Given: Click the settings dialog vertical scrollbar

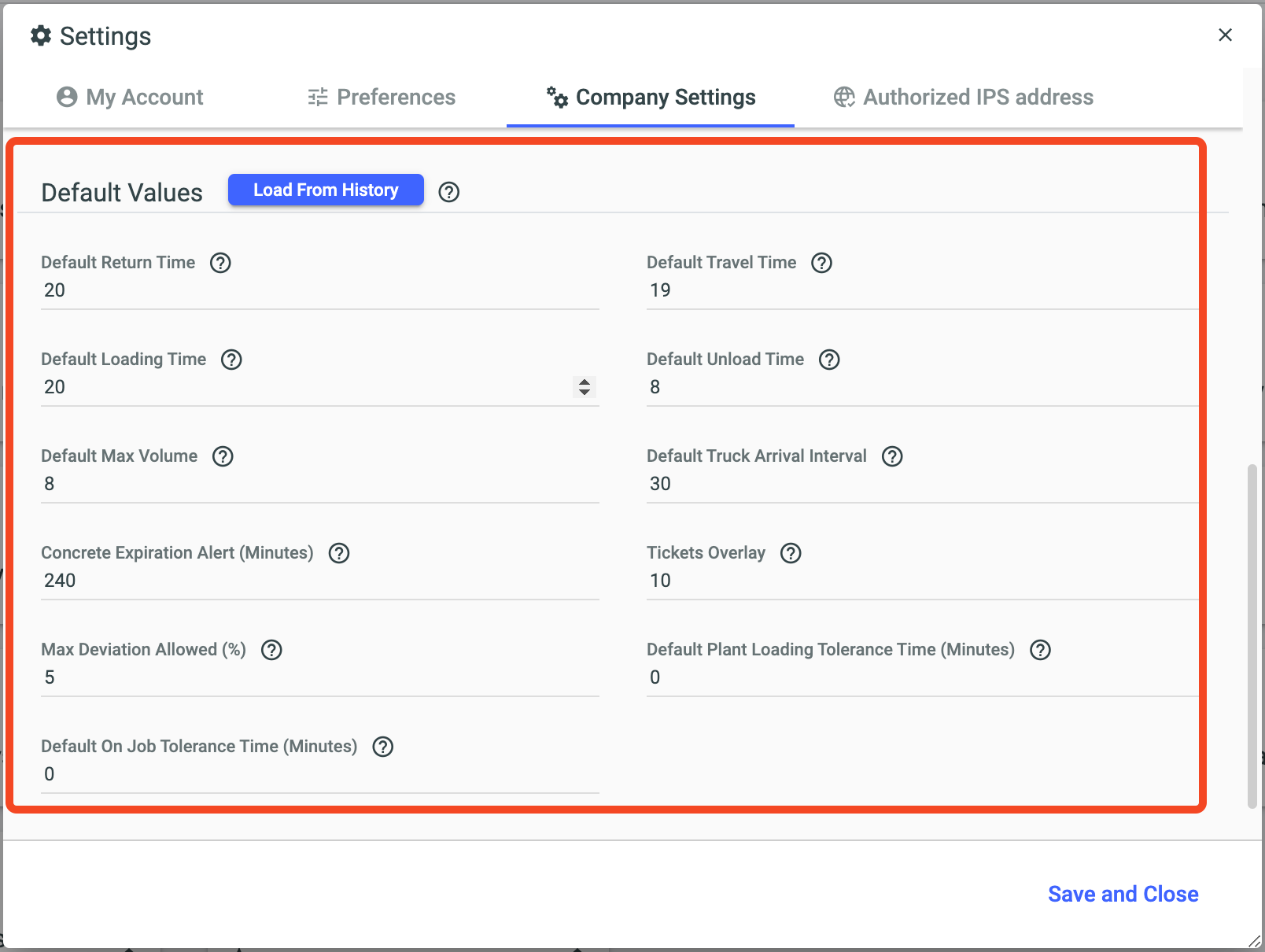Looking at the screenshot, I should coord(1252,636).
